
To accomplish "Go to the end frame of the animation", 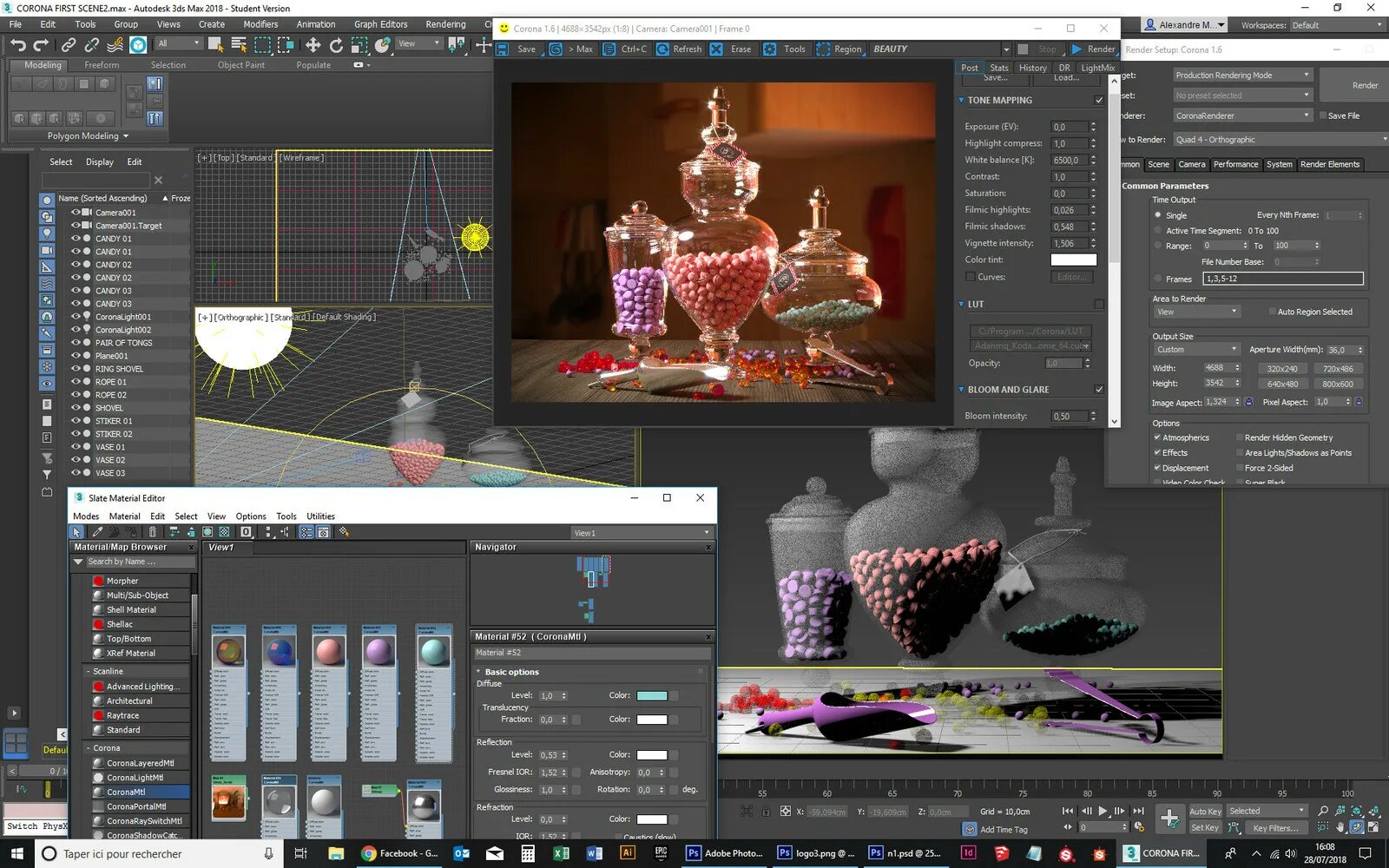I will tap(1137, 811).
